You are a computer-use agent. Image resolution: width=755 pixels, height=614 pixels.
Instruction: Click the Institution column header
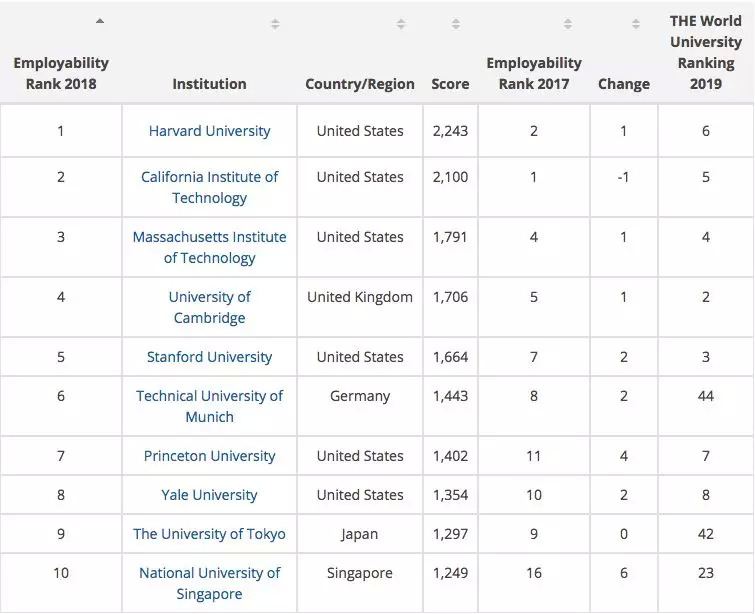pyautogui.click(x=209, y=84)
